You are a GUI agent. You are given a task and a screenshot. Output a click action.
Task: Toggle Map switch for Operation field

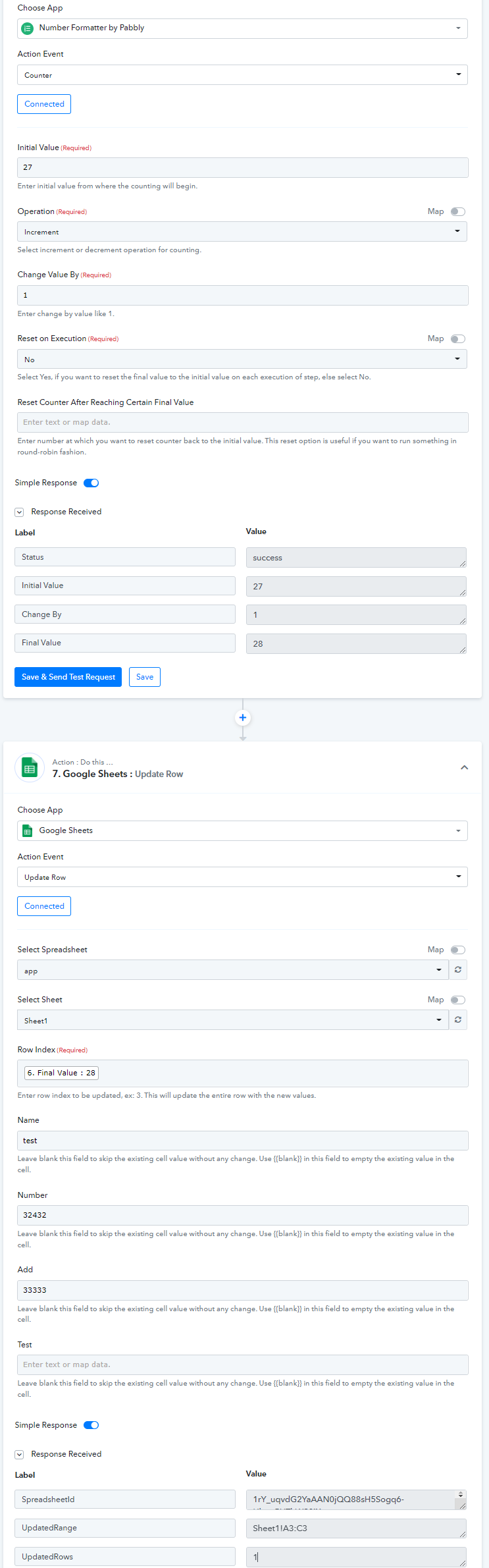[x=458, y=211]
